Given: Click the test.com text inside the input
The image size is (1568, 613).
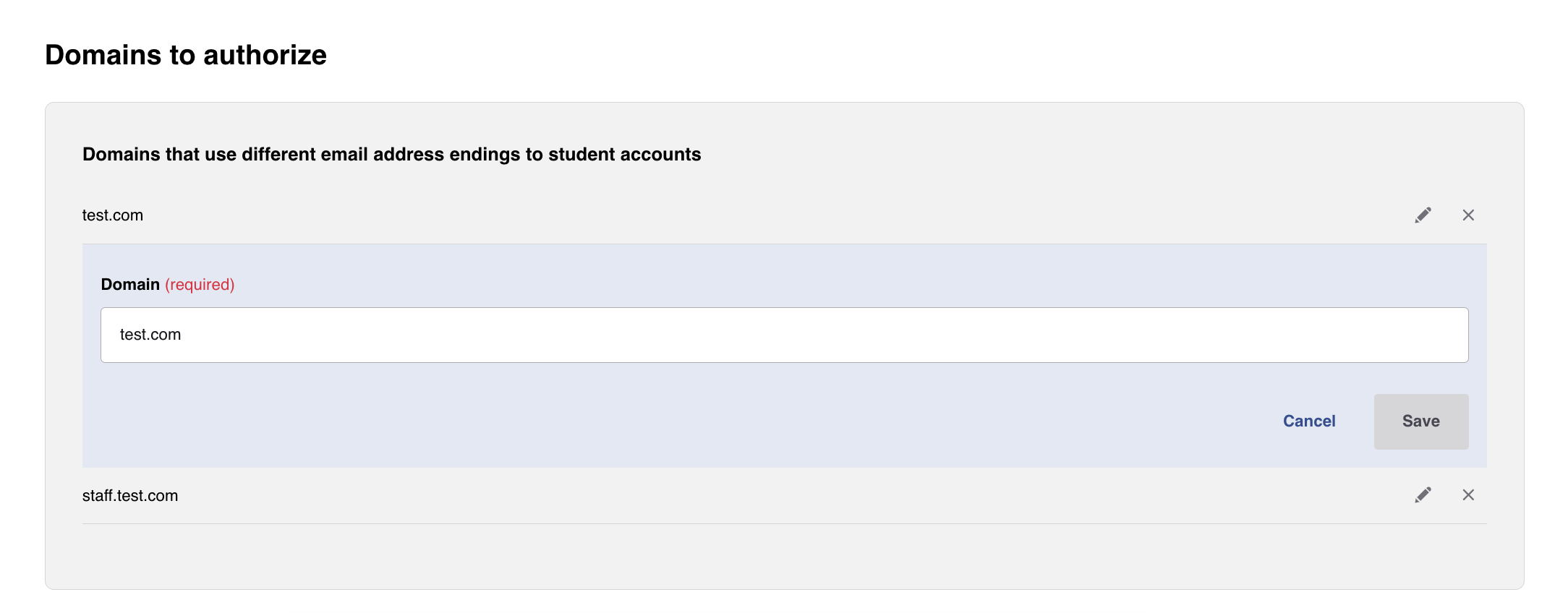Looking at the screenshot, I should (150, 335).
